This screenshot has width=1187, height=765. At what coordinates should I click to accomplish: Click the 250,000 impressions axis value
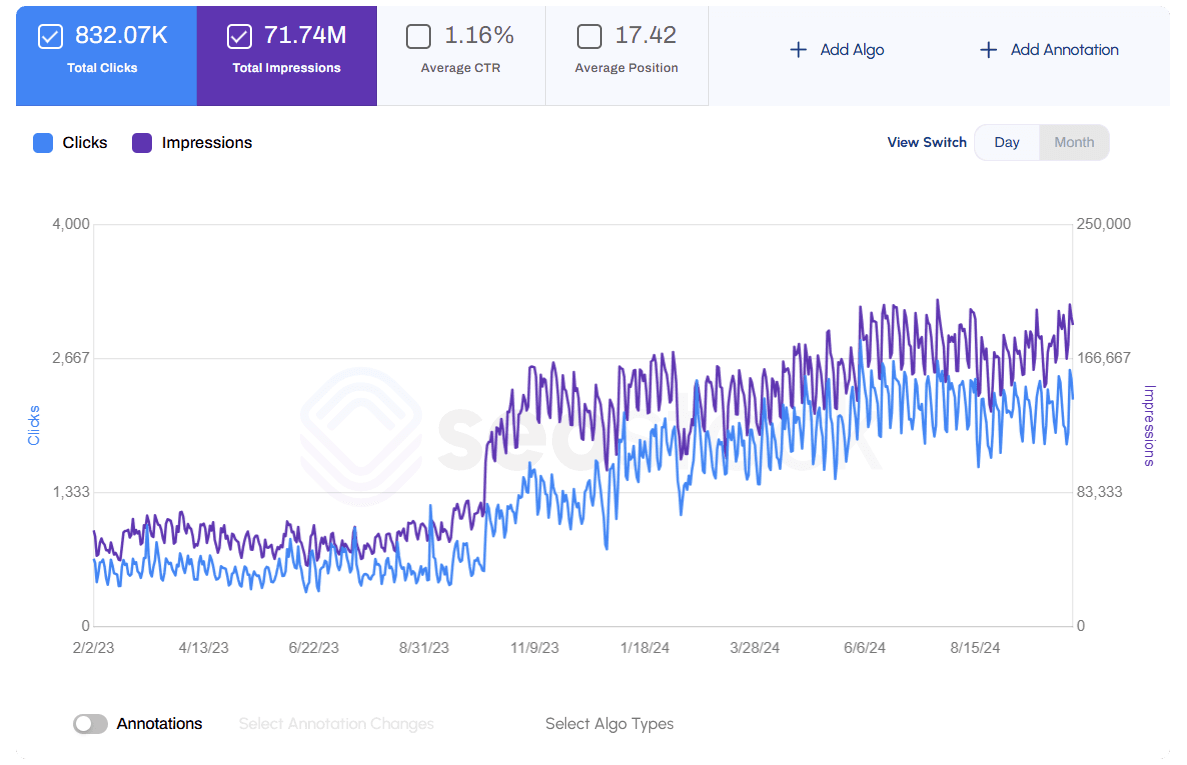pyautogui.click(x=1104, y=224)
